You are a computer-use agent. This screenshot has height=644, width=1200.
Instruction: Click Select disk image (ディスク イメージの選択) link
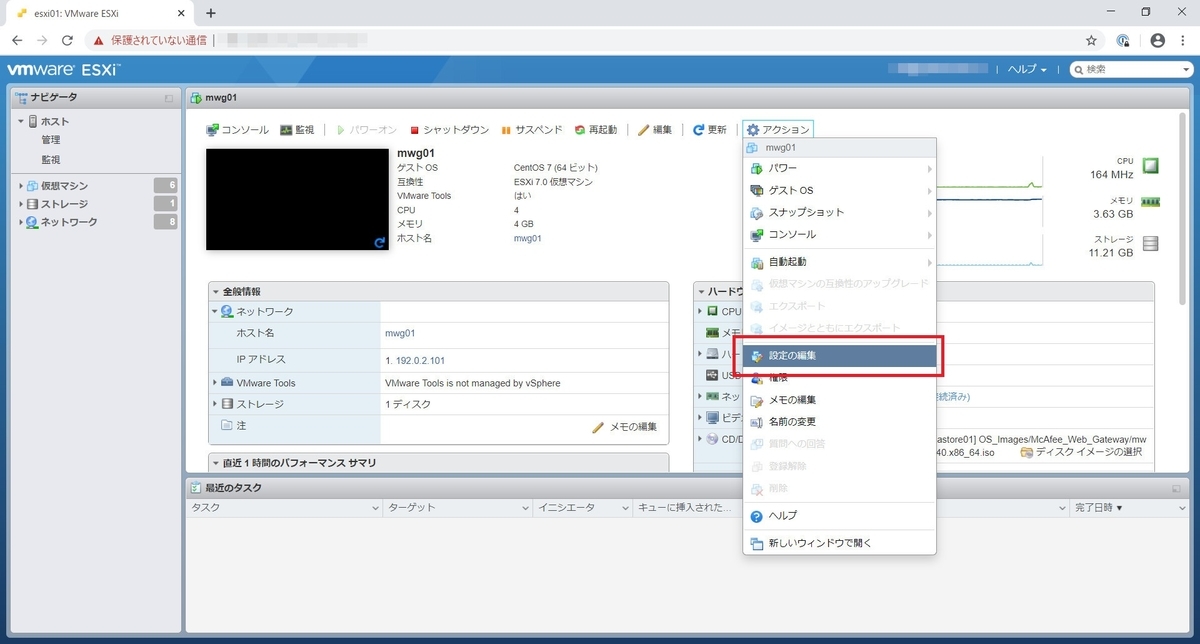(x=1080, y=452)
